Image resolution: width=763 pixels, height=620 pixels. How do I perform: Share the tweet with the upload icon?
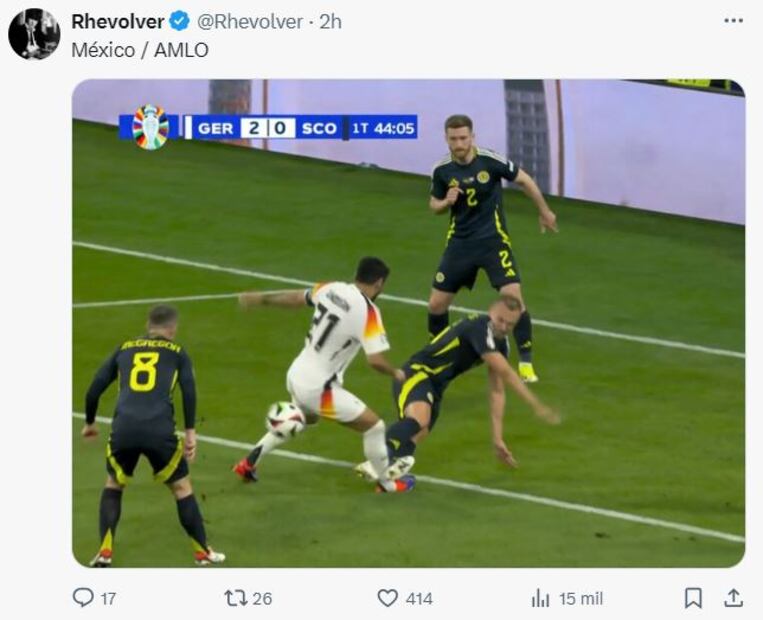[x=733, y=598]
